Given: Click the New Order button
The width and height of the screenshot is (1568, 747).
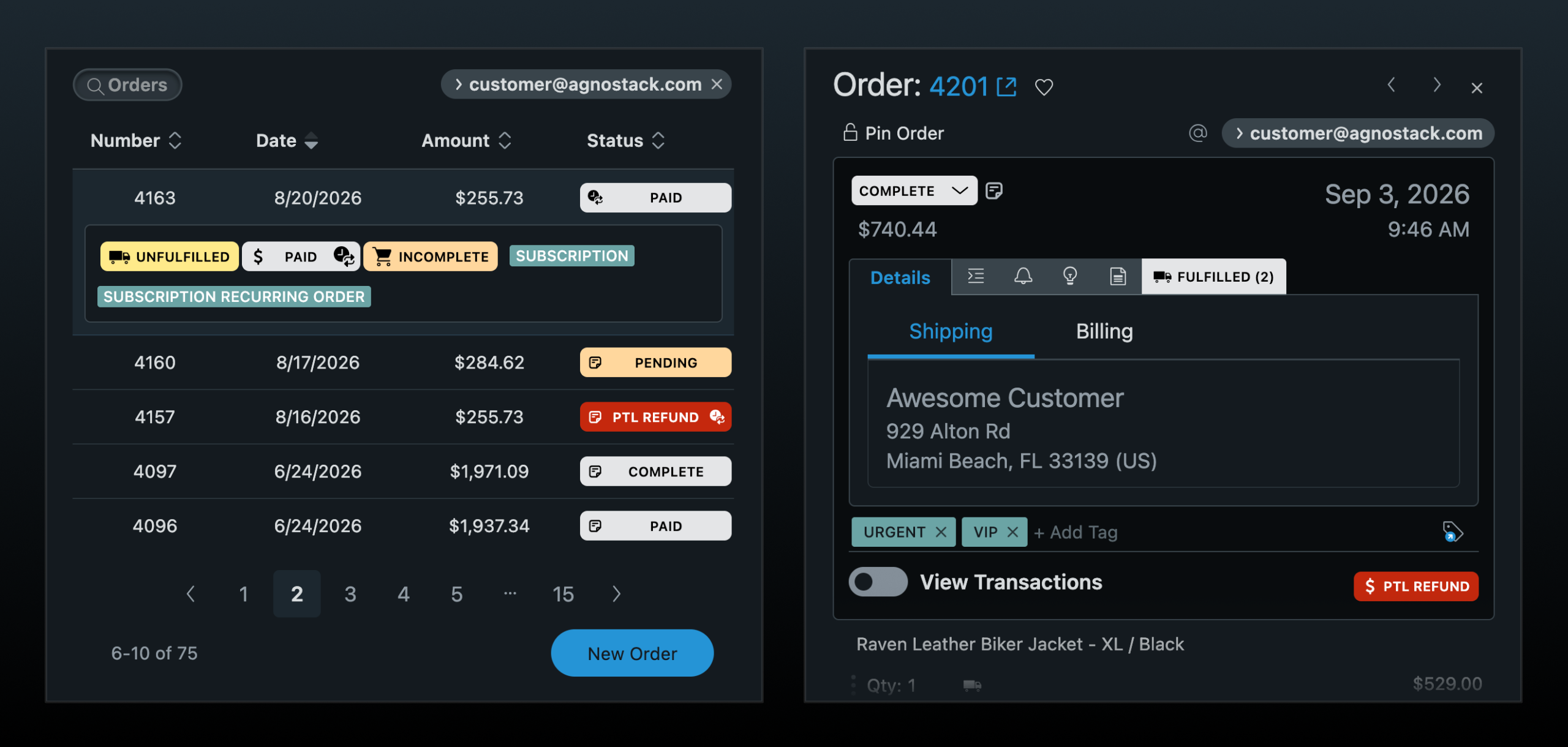Looking at the screenshot, I should coord(632,653).
